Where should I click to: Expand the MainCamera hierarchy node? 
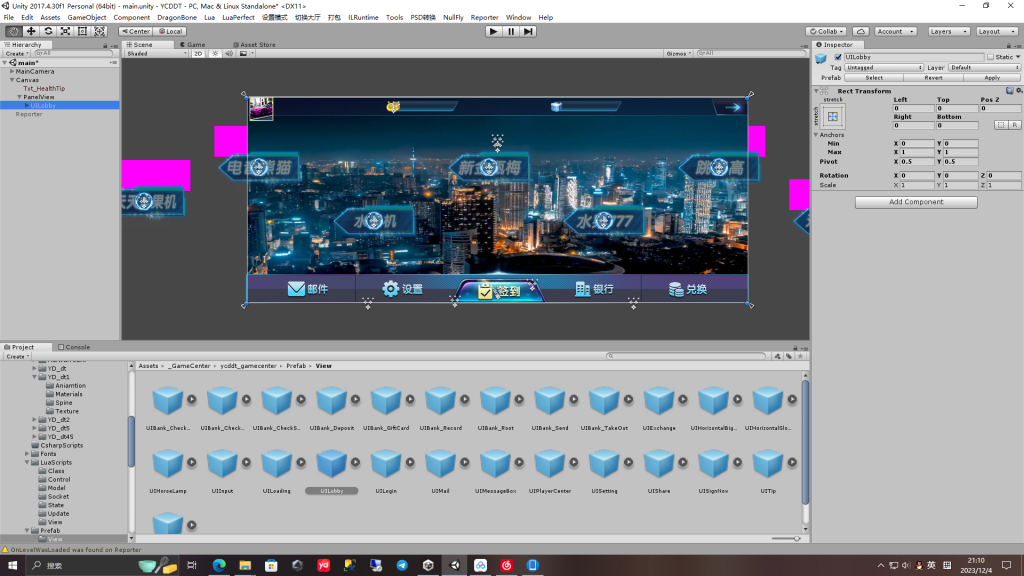pyautogui.click(x=12, y=71)
